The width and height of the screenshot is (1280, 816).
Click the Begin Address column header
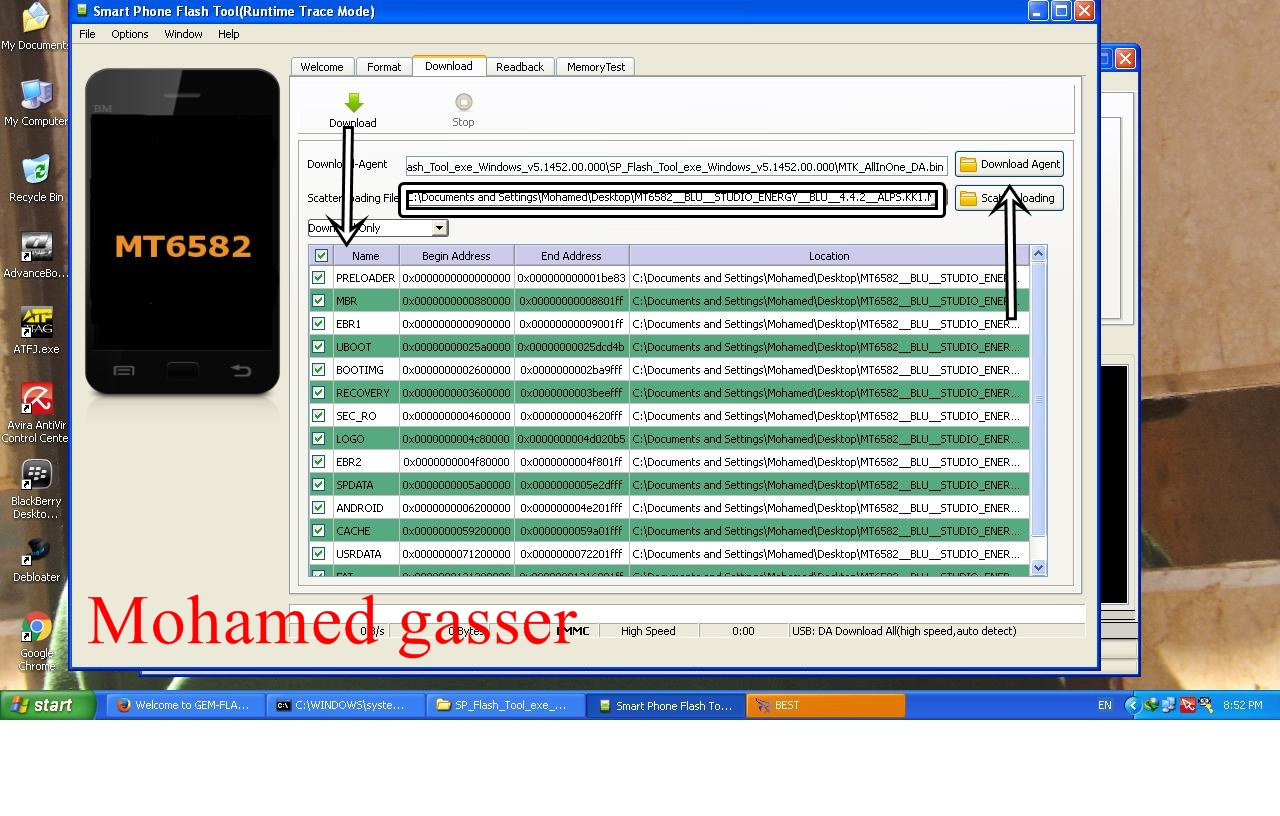click(456, 256)
